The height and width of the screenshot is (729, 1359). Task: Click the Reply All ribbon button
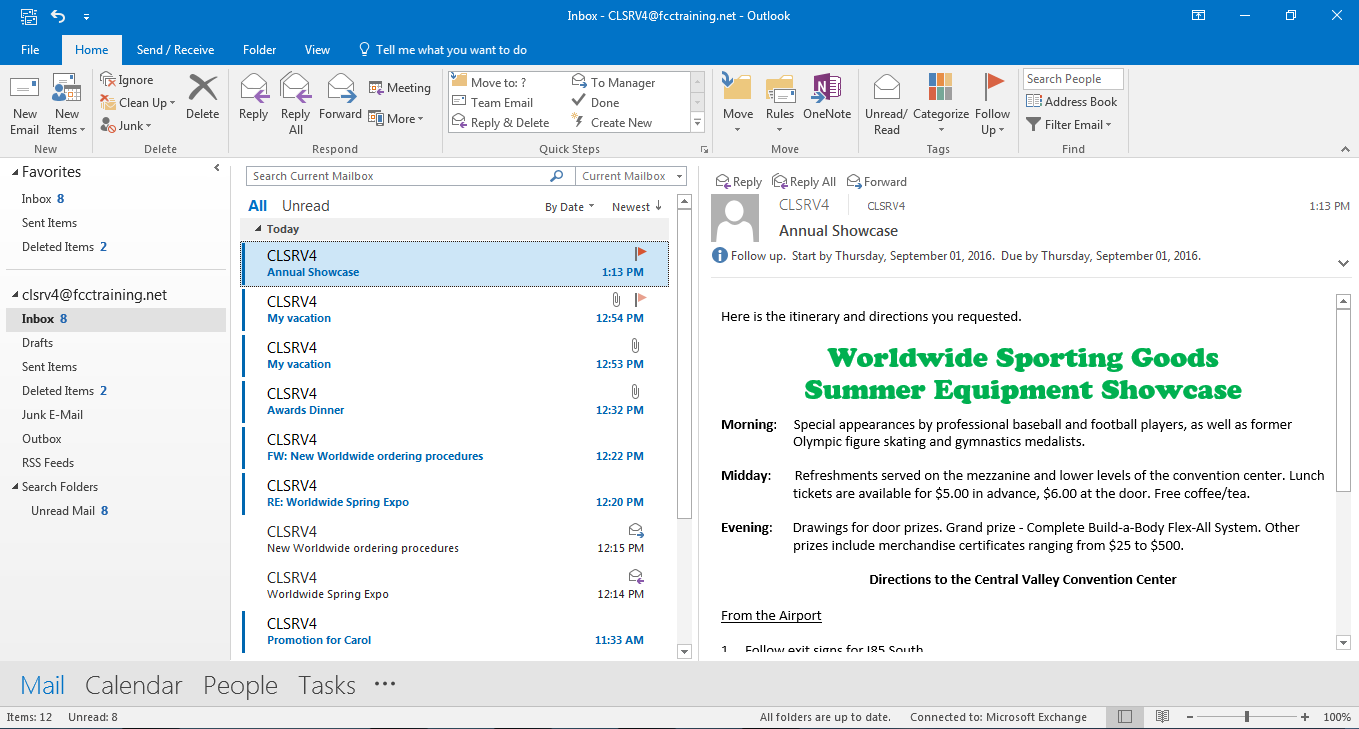296,105
